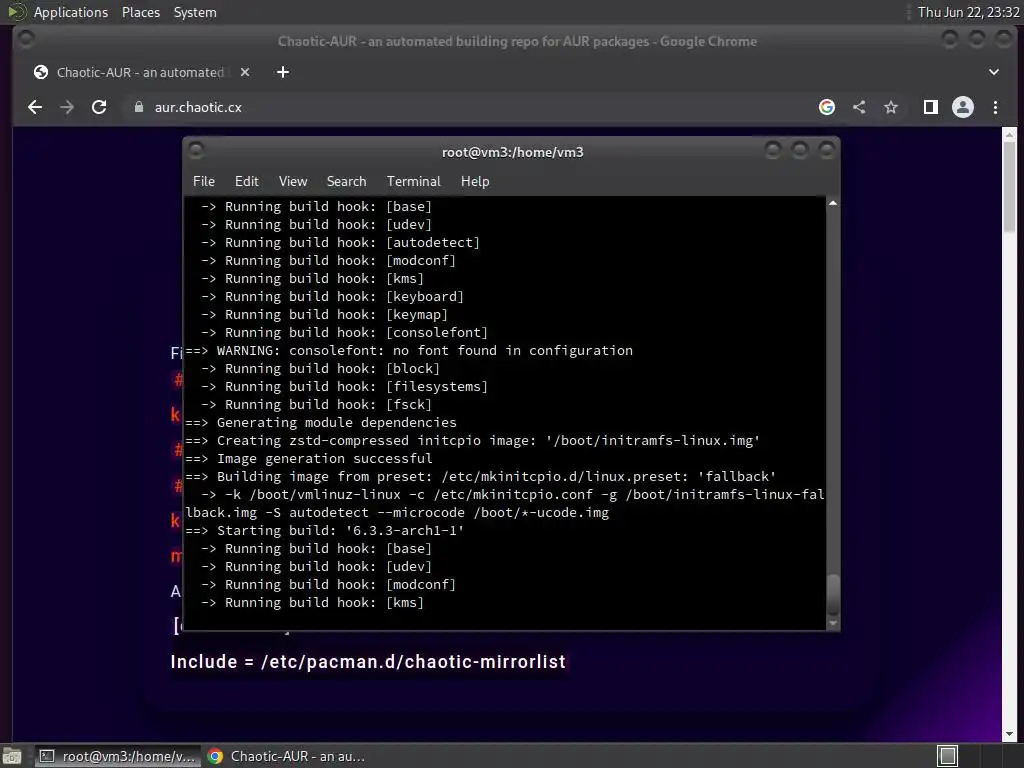
Task: Open terminal Edit menu
Action: (246, 181)
